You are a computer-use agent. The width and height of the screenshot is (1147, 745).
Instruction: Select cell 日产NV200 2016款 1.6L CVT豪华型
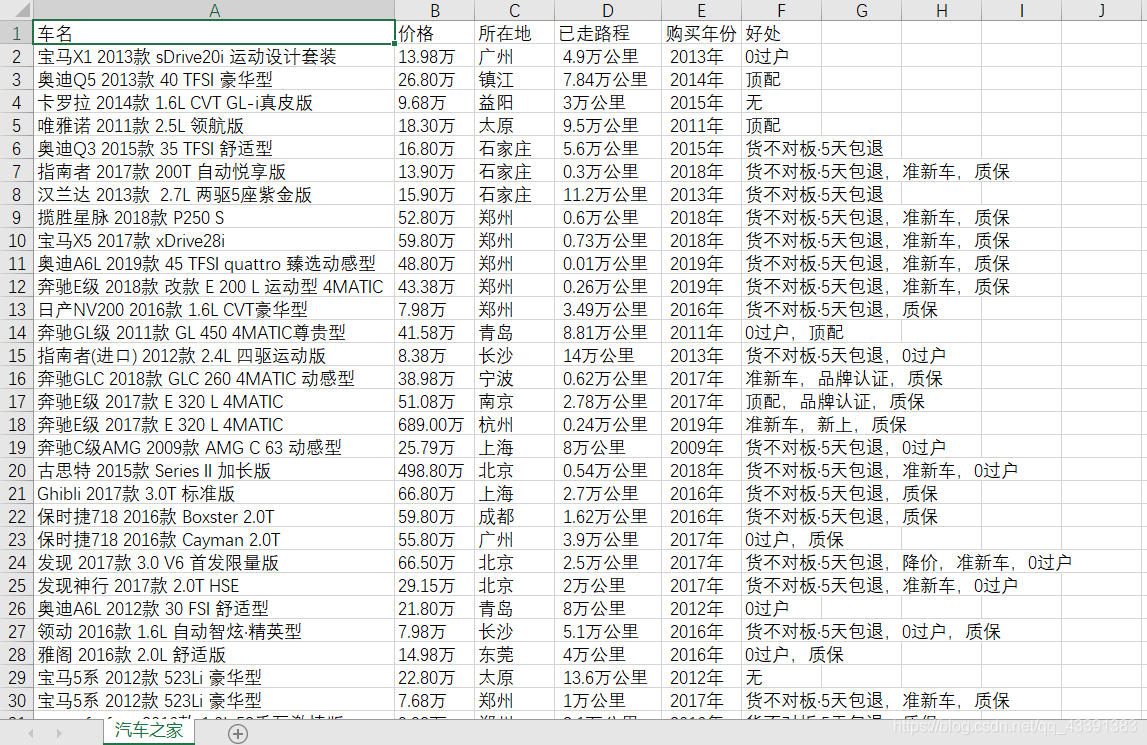pos(214,310)
